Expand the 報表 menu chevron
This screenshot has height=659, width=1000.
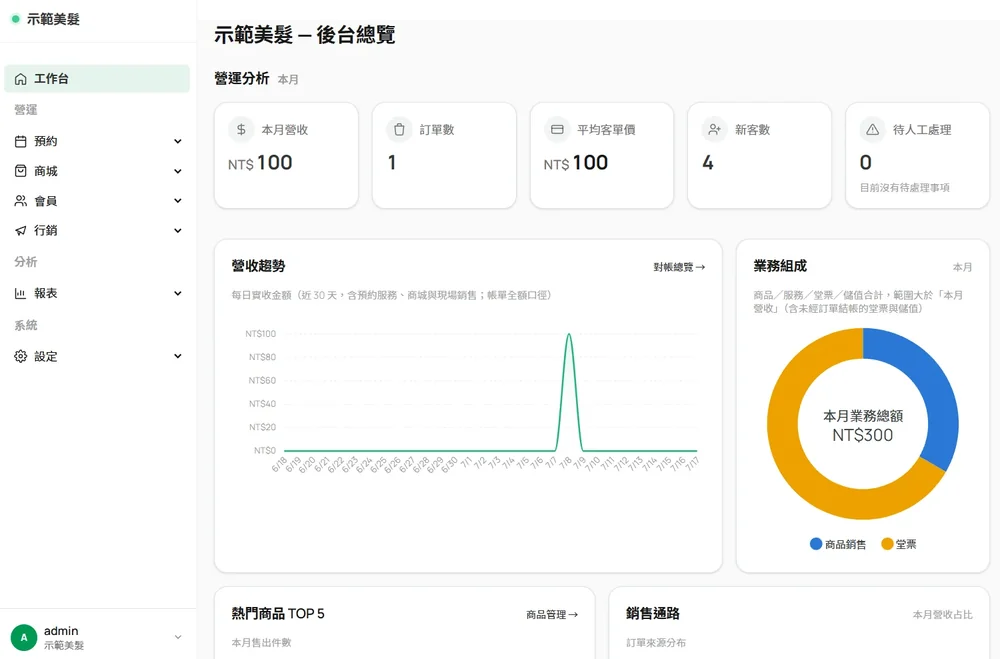point(178,293)
